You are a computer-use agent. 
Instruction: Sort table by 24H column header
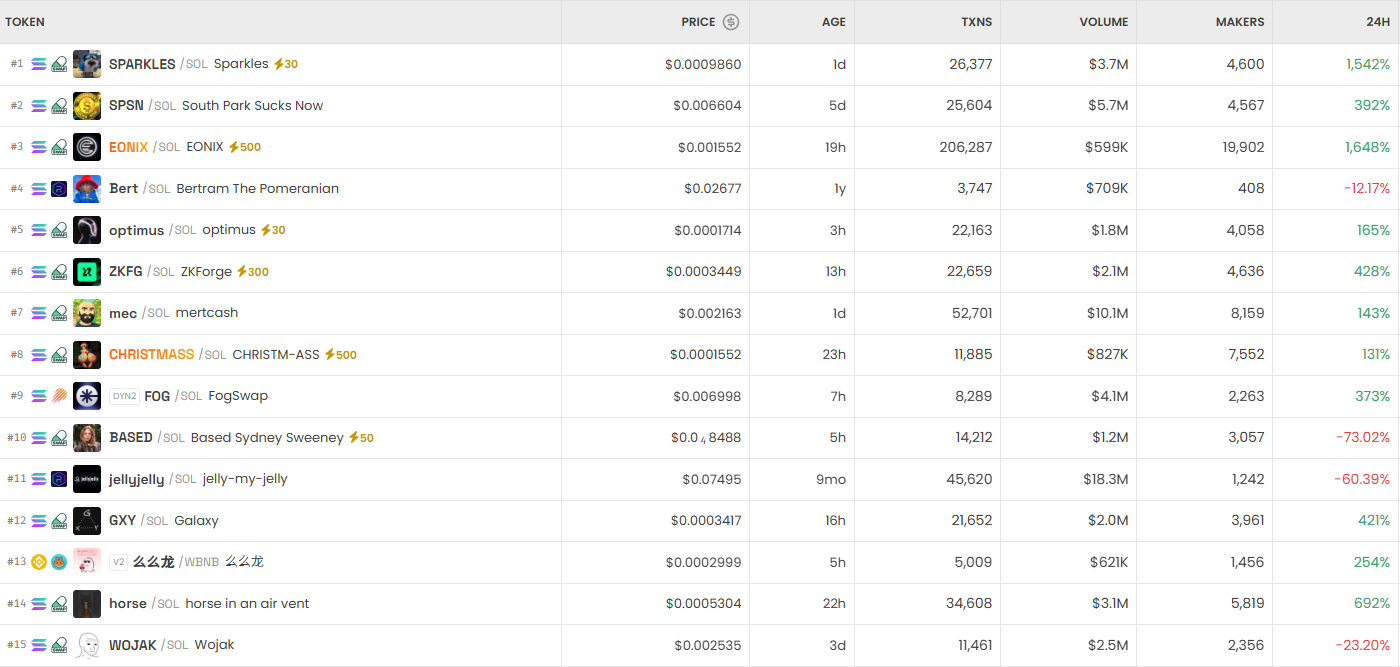[x=1377, y=22]
